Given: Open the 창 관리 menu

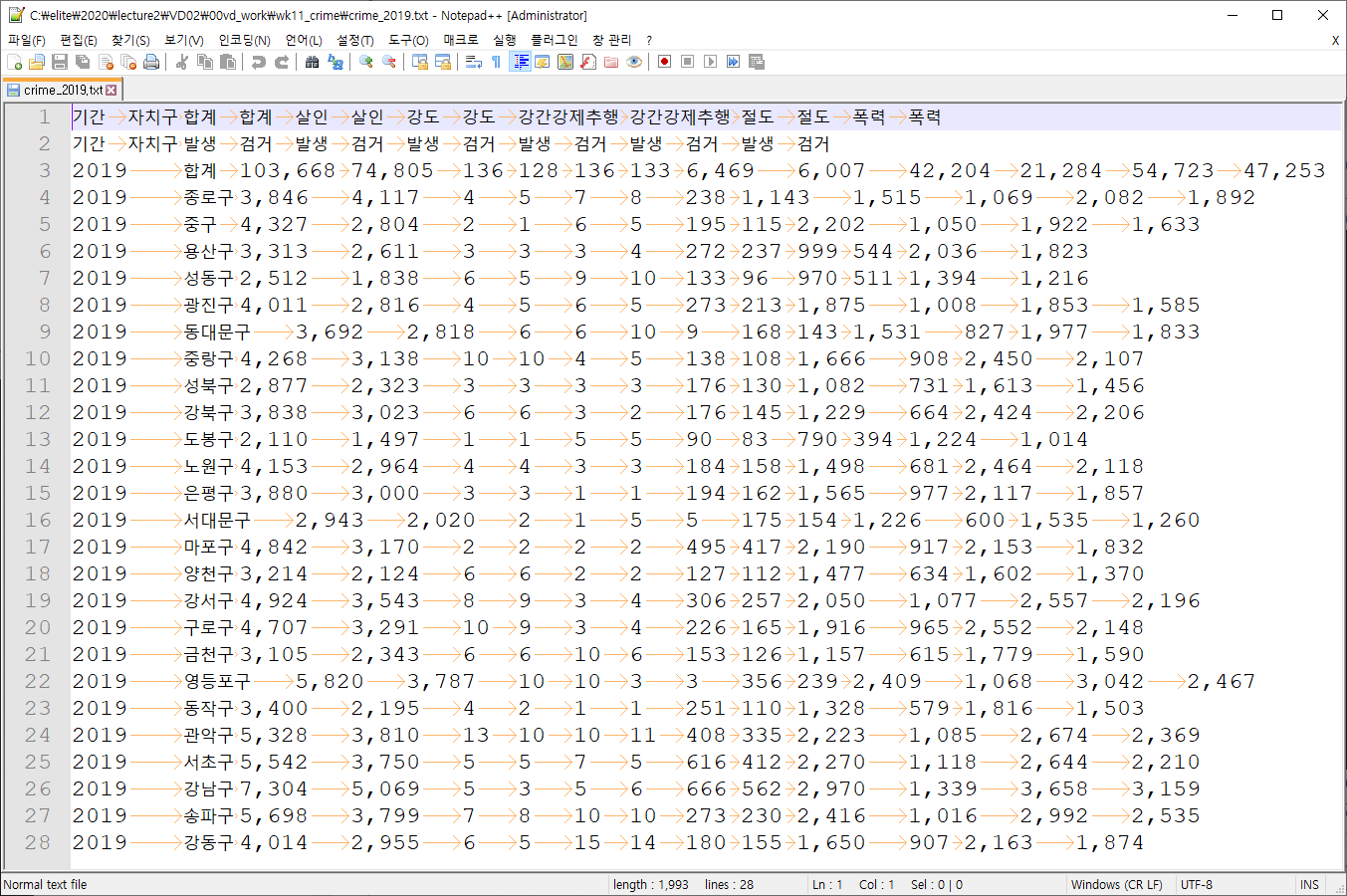Looking at the screenshot, I should [x=612, y=40].
